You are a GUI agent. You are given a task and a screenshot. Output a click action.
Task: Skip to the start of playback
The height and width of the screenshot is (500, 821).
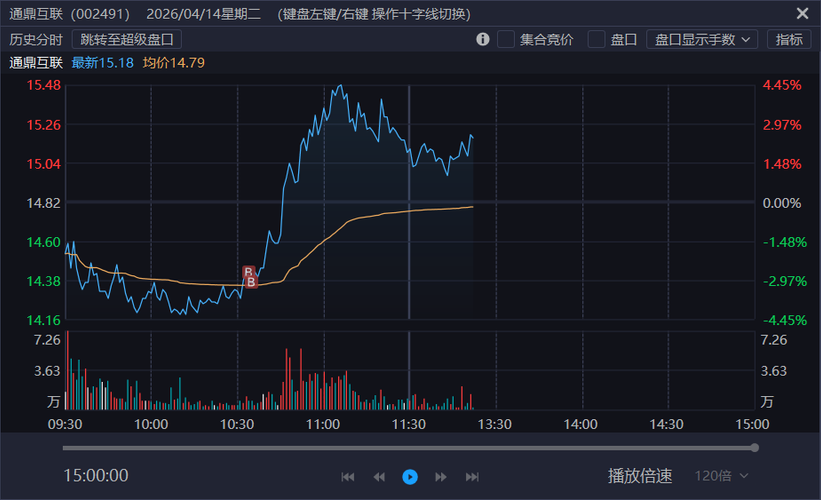[348, 477]
